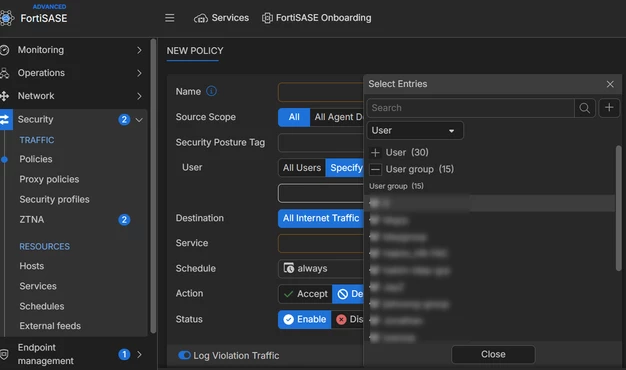Click the always schedule clock icon
626x370 pixels.
coord(289,268)
